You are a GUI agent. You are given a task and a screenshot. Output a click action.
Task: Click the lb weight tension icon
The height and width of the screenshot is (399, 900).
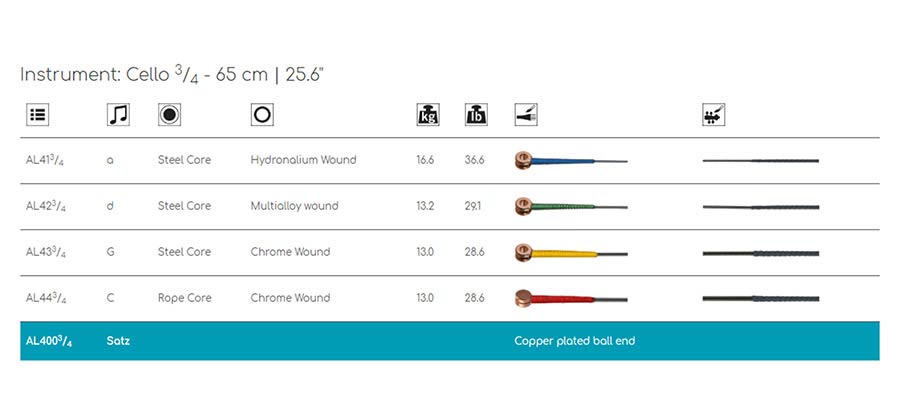point(476,115)
